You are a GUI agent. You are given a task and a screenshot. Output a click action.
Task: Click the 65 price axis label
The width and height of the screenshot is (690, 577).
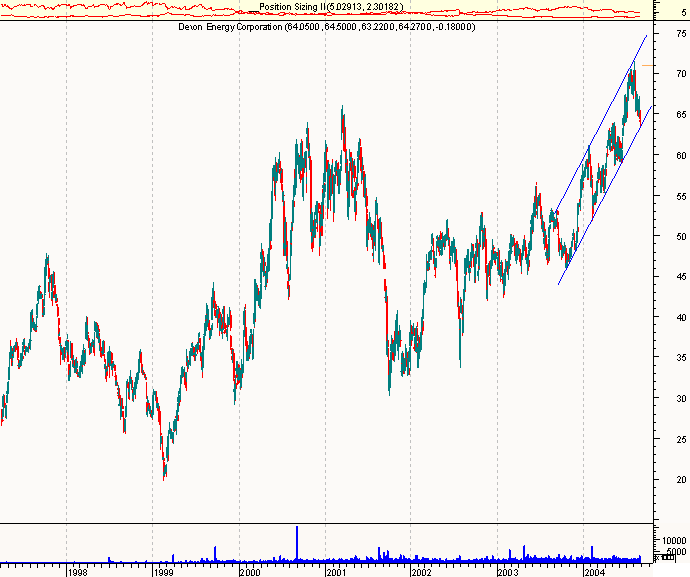681,114
